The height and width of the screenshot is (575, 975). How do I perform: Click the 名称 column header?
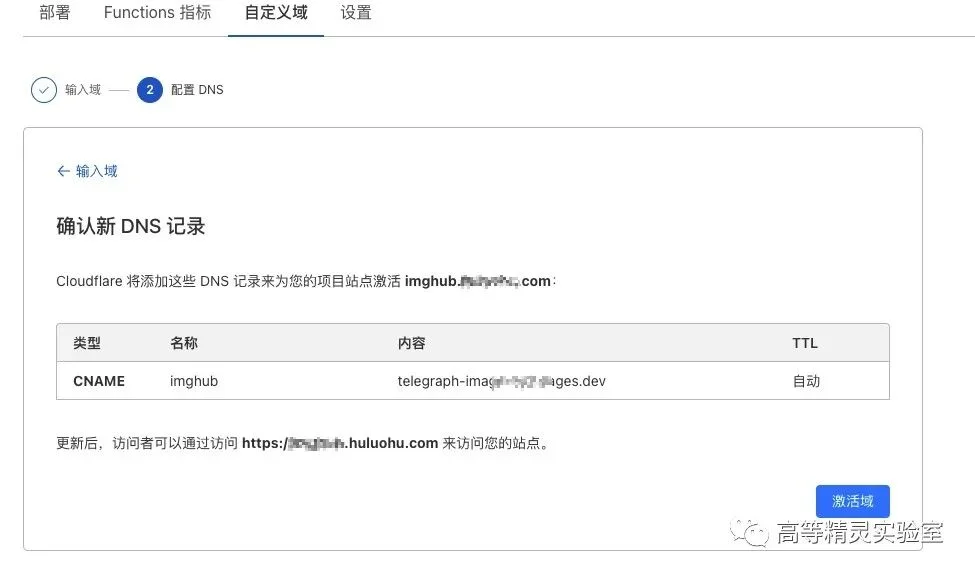tap(184, 343)
